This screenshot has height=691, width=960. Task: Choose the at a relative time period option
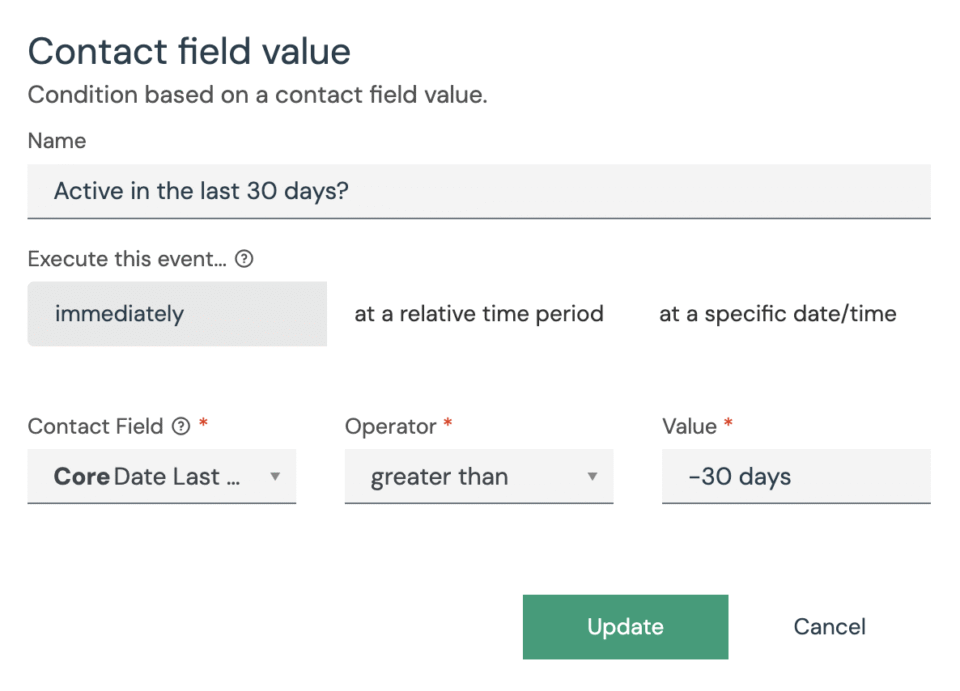coord(479,314)
